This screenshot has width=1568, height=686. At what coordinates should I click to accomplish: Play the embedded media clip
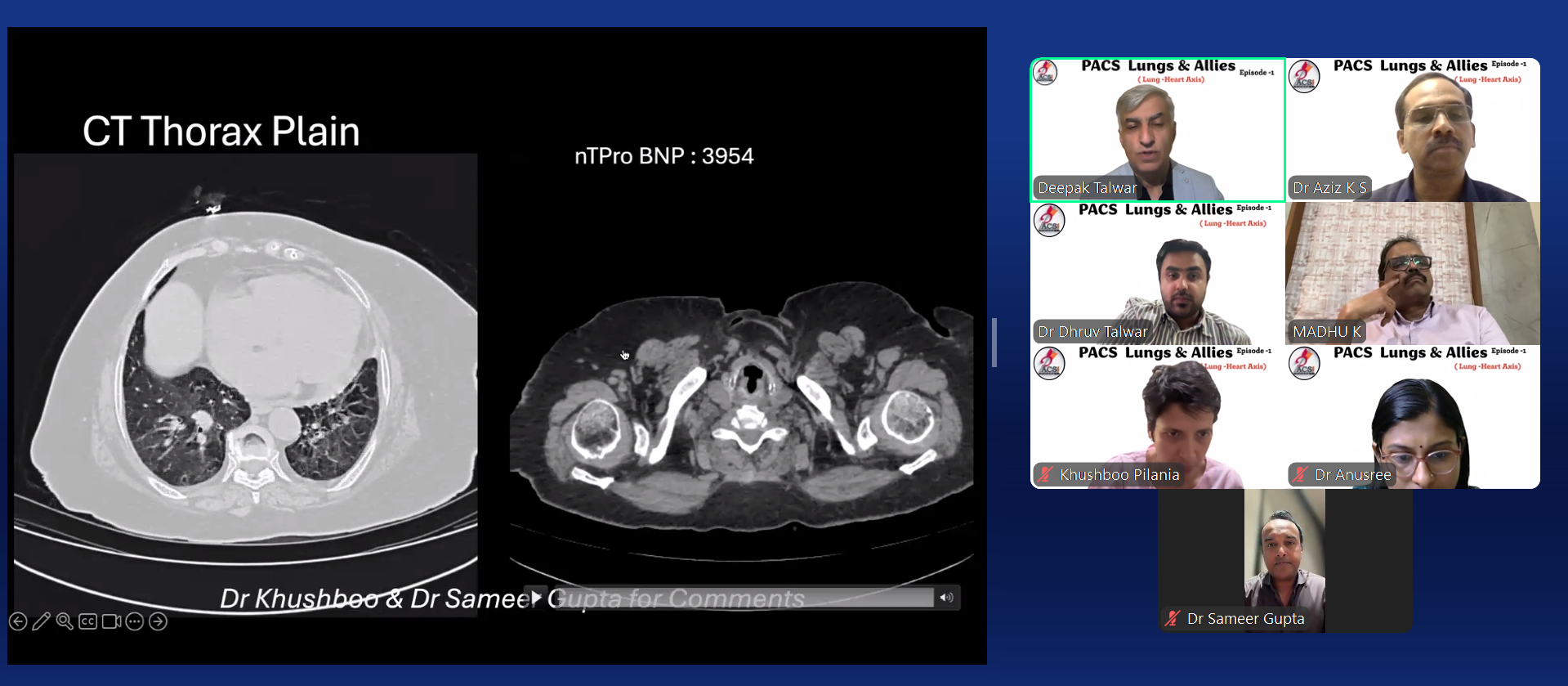click(x=536, y=598)
